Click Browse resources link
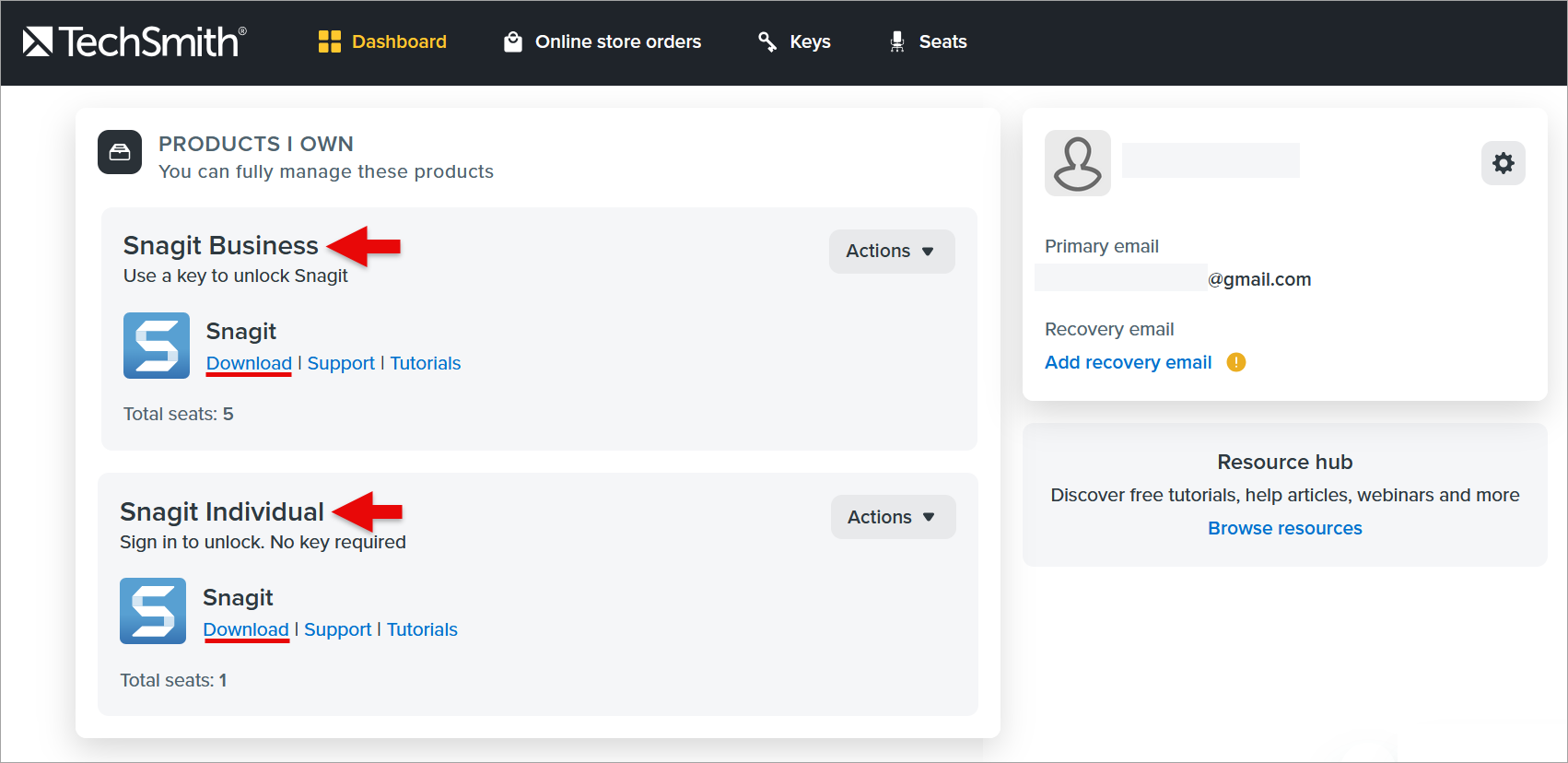The width and height of the screenshot is (1568, 763). click(x=1285, y=528)
